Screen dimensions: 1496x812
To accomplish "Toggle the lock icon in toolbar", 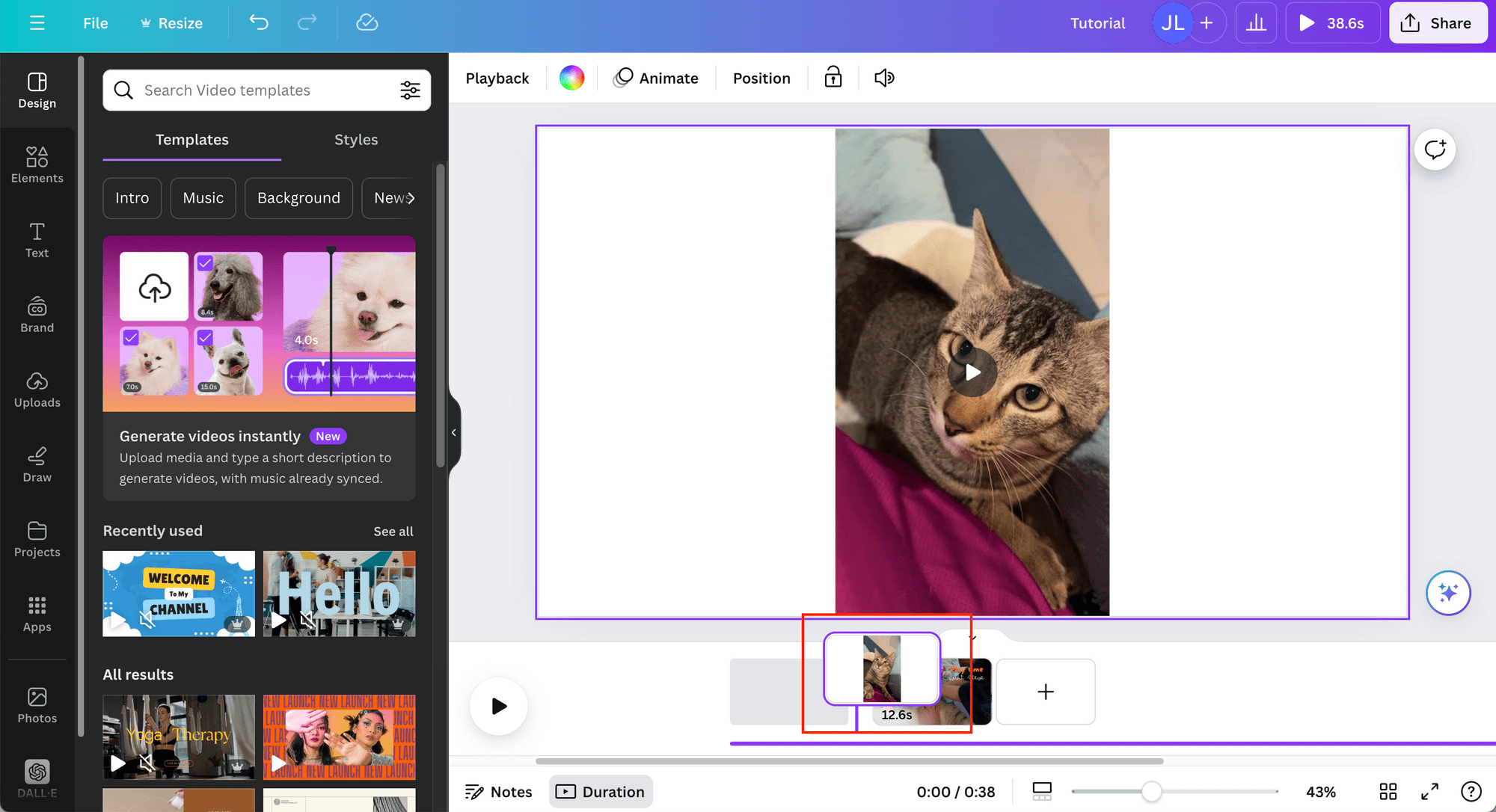I will click(x=833, y=78).
